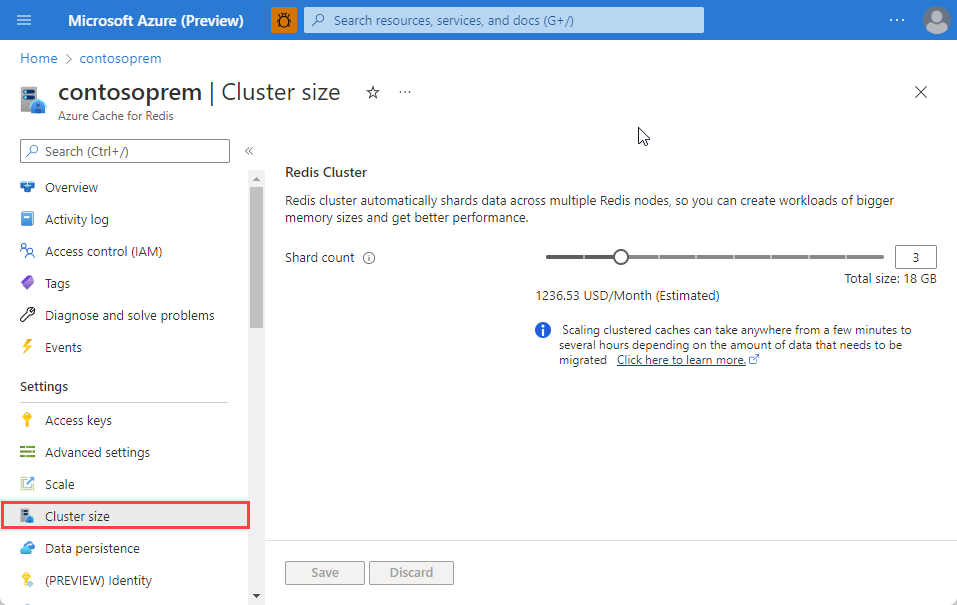Navigate to Home via the breadcrumb
Screen dimensions: 957x605
click(x=38, y=58)
